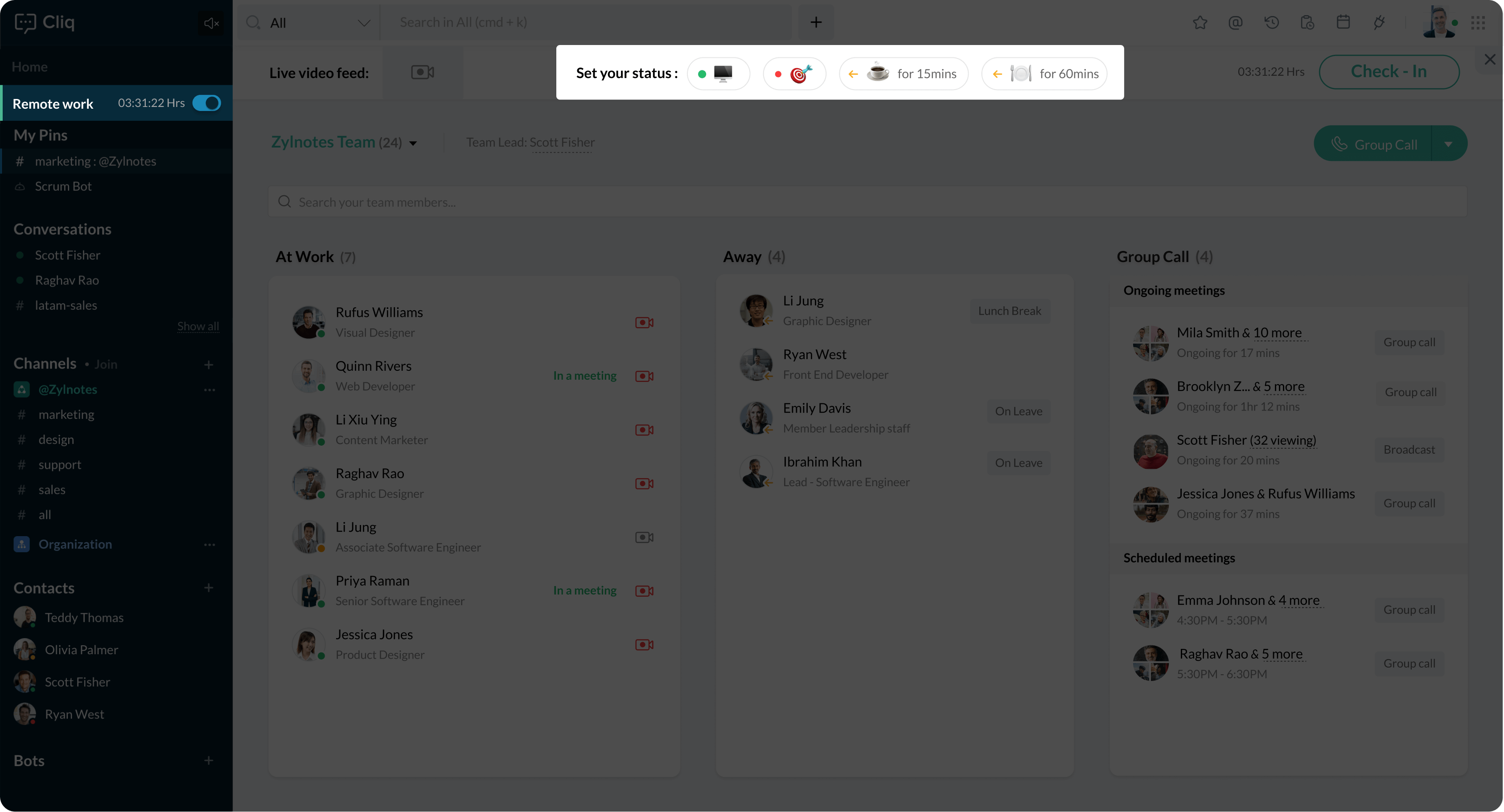Click Group call for Emma Johnson meeting

pos(1409,609)
